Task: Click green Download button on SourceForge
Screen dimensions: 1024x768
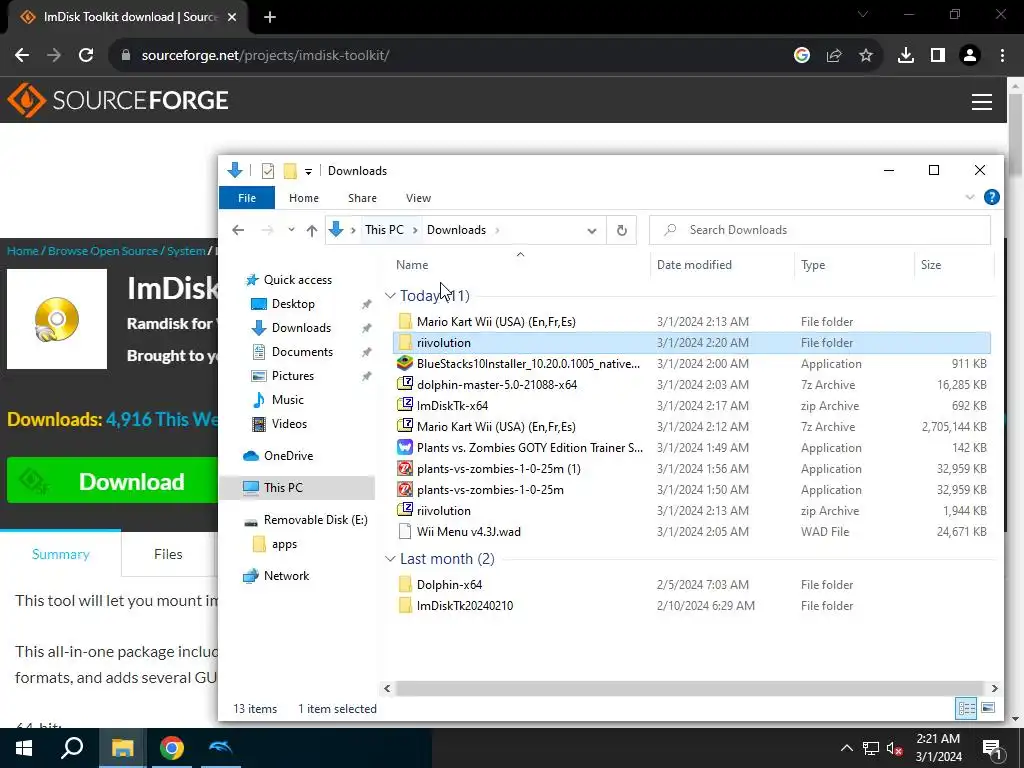Action: 112,481
